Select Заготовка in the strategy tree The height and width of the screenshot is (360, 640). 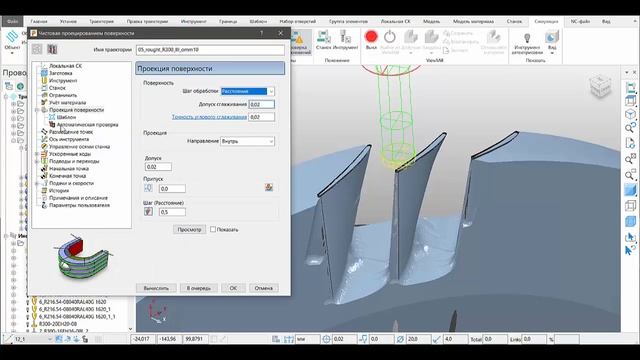coord(60,73)
